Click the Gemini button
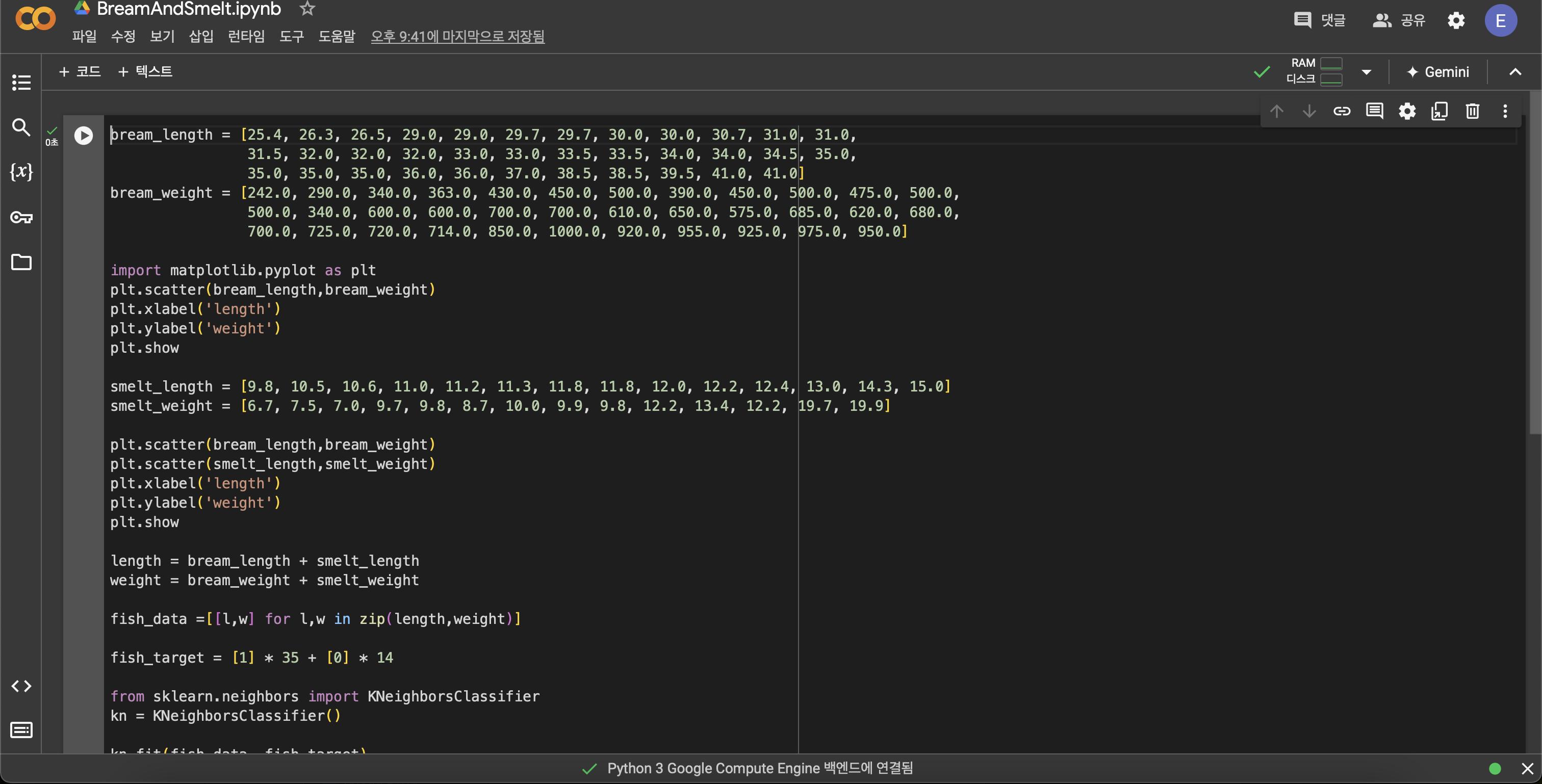 (1437, 72)
